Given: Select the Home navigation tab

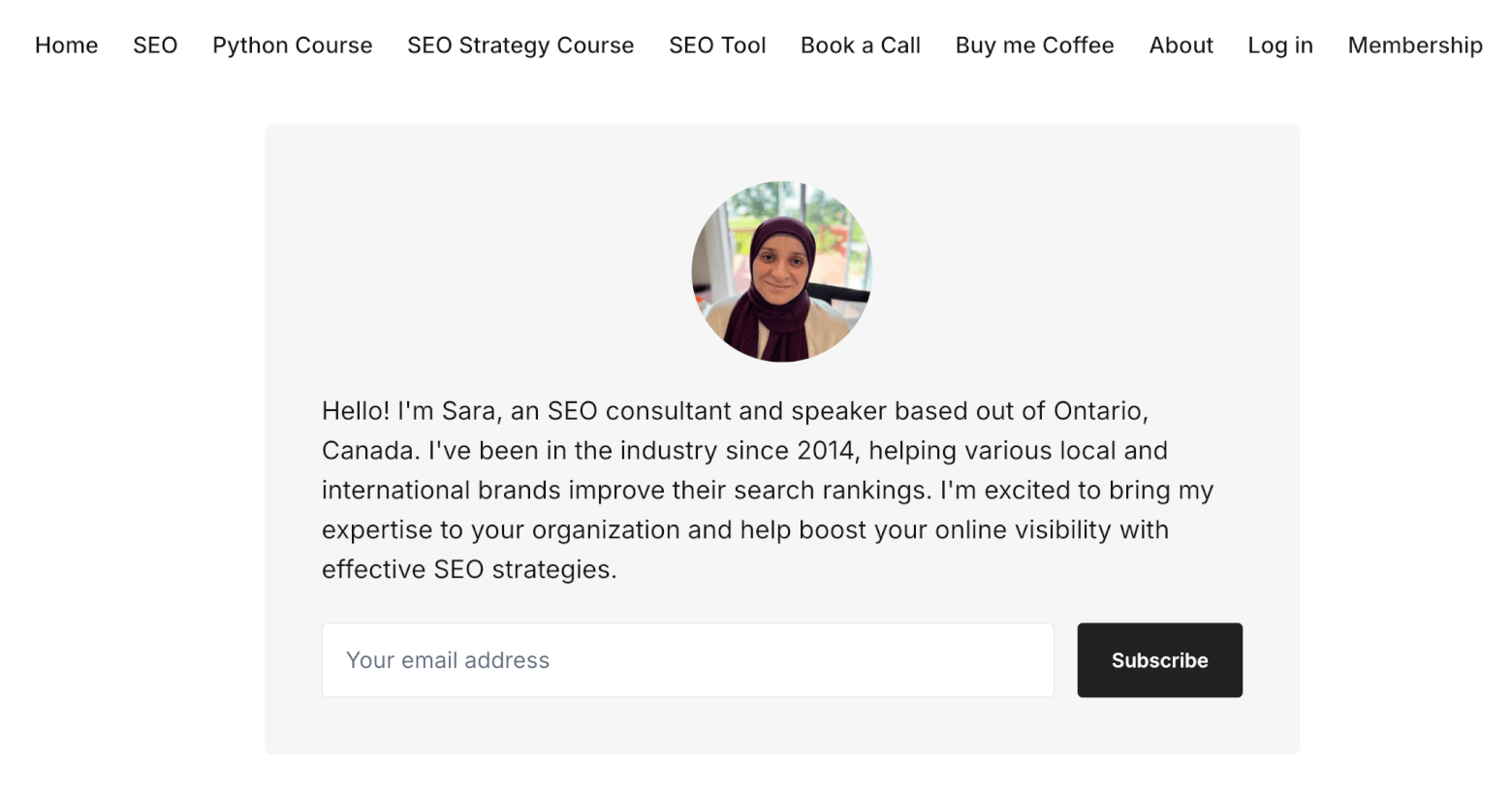Looking at the screenshot, I should 66,45.
